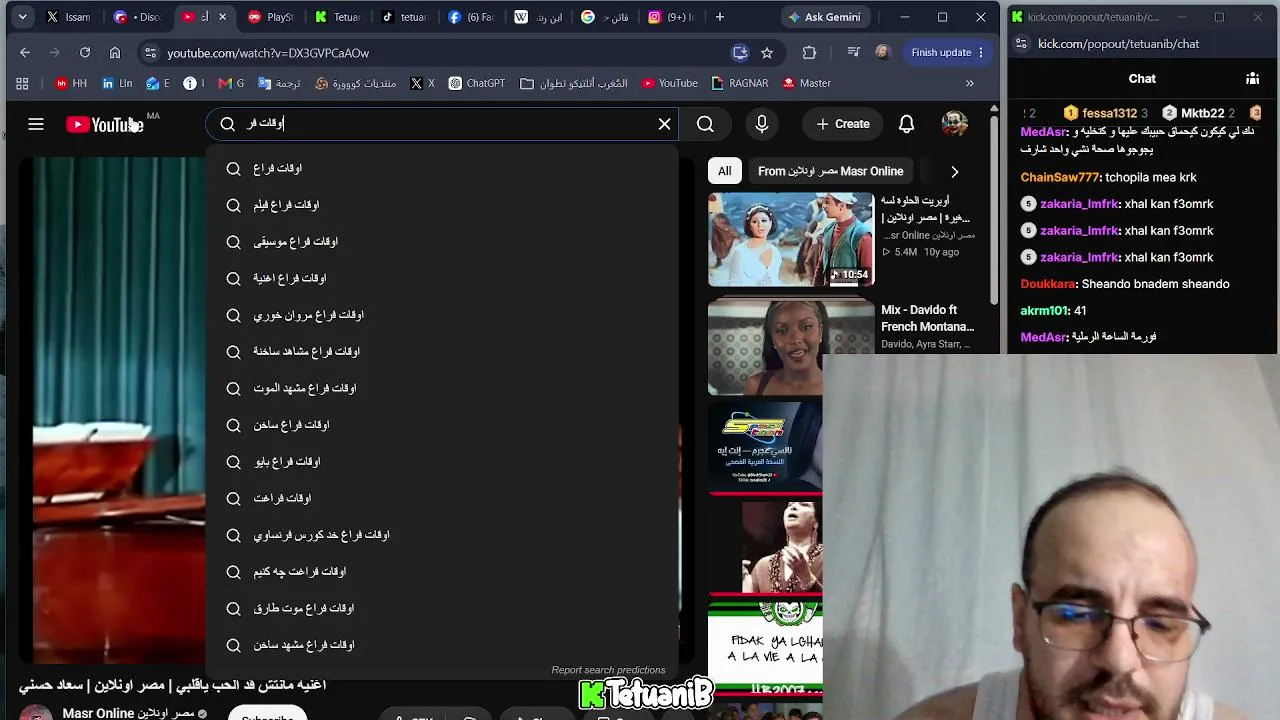Open the YouTube guide hamburger menu

(36, 124)
